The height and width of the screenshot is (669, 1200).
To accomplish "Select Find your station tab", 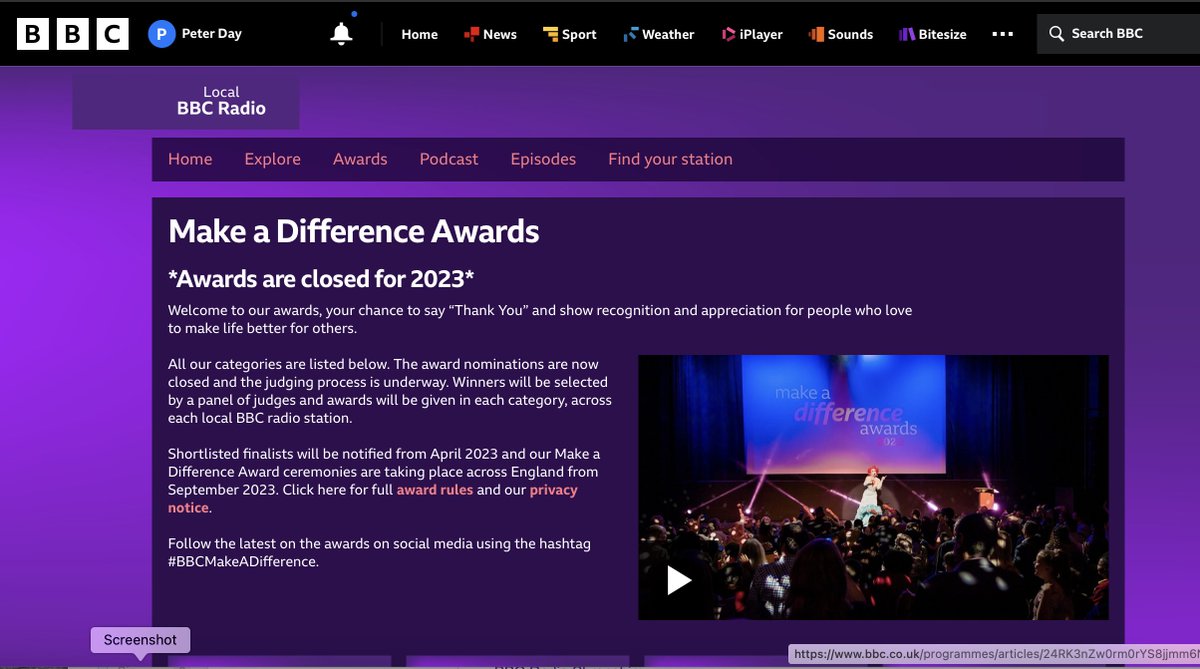I will point(670,159).
